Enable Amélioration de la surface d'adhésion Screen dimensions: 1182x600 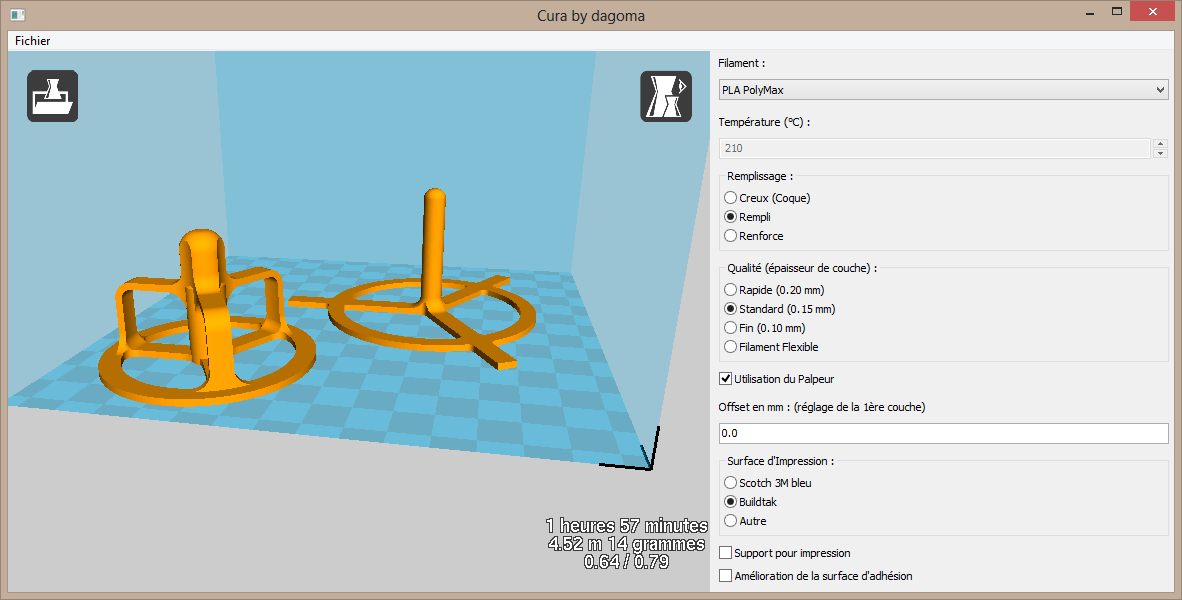726,576
